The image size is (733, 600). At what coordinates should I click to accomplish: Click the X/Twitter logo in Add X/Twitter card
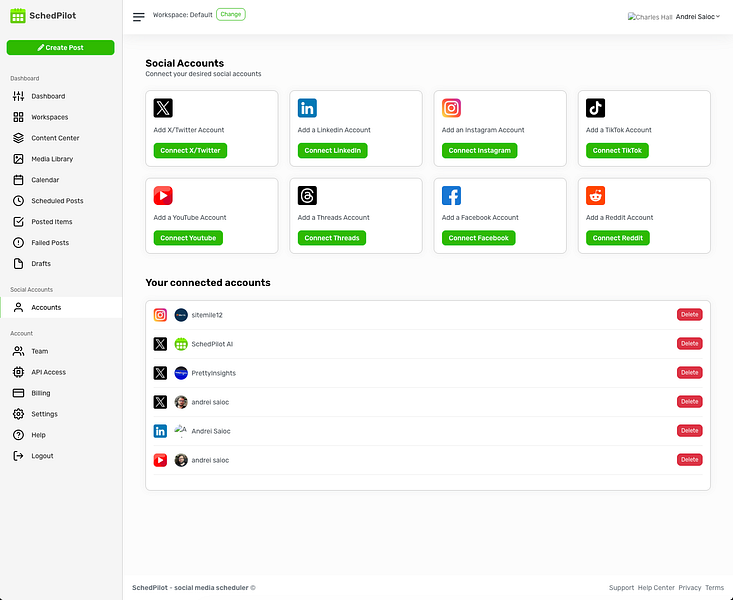click(163, 108)
